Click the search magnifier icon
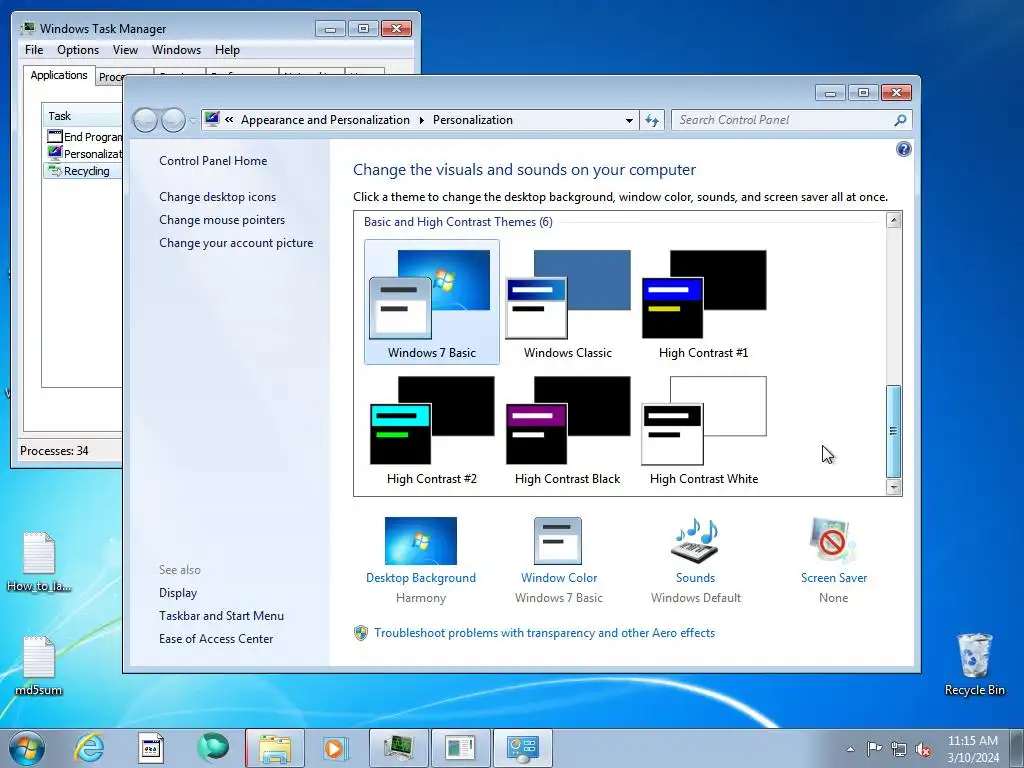Image resolution: width=1024 pixels, height=768 pixels. pyautogui.click(x=900, y=120)
